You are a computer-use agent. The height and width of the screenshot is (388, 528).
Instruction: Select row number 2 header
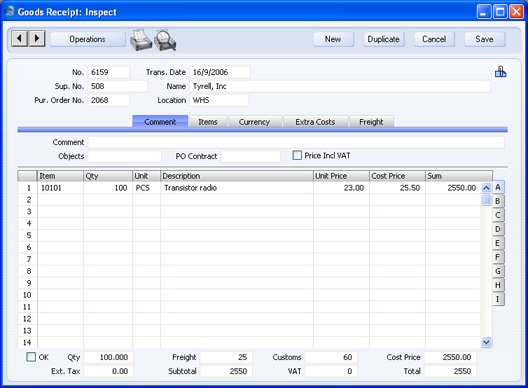click(28, 200)
